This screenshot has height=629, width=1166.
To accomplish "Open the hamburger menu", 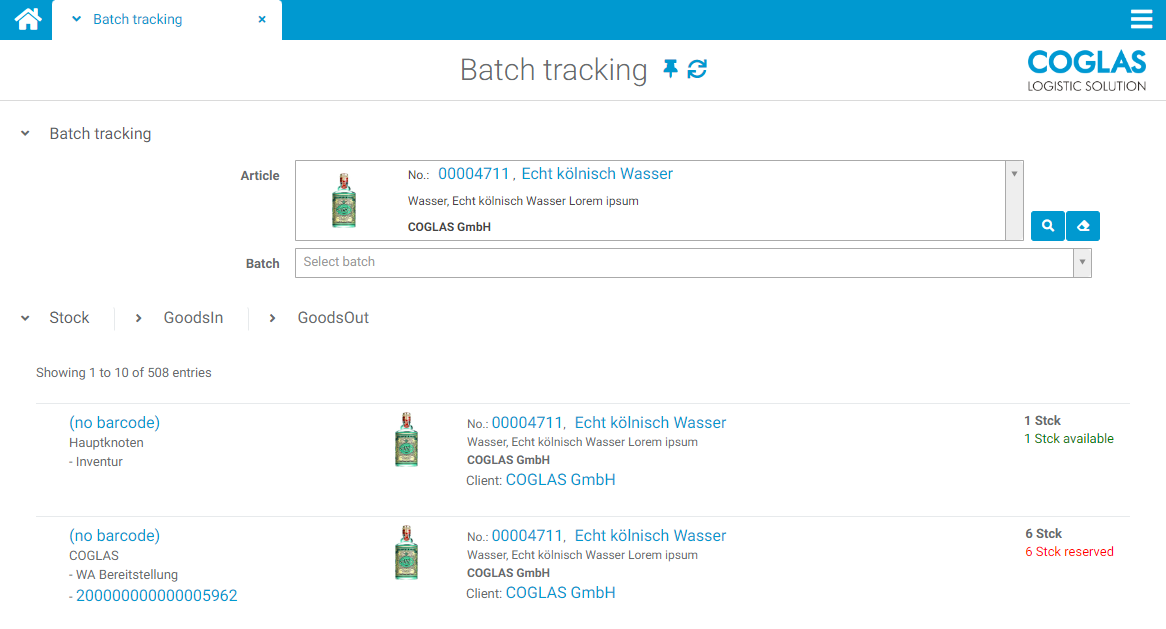I will 1141,19.
